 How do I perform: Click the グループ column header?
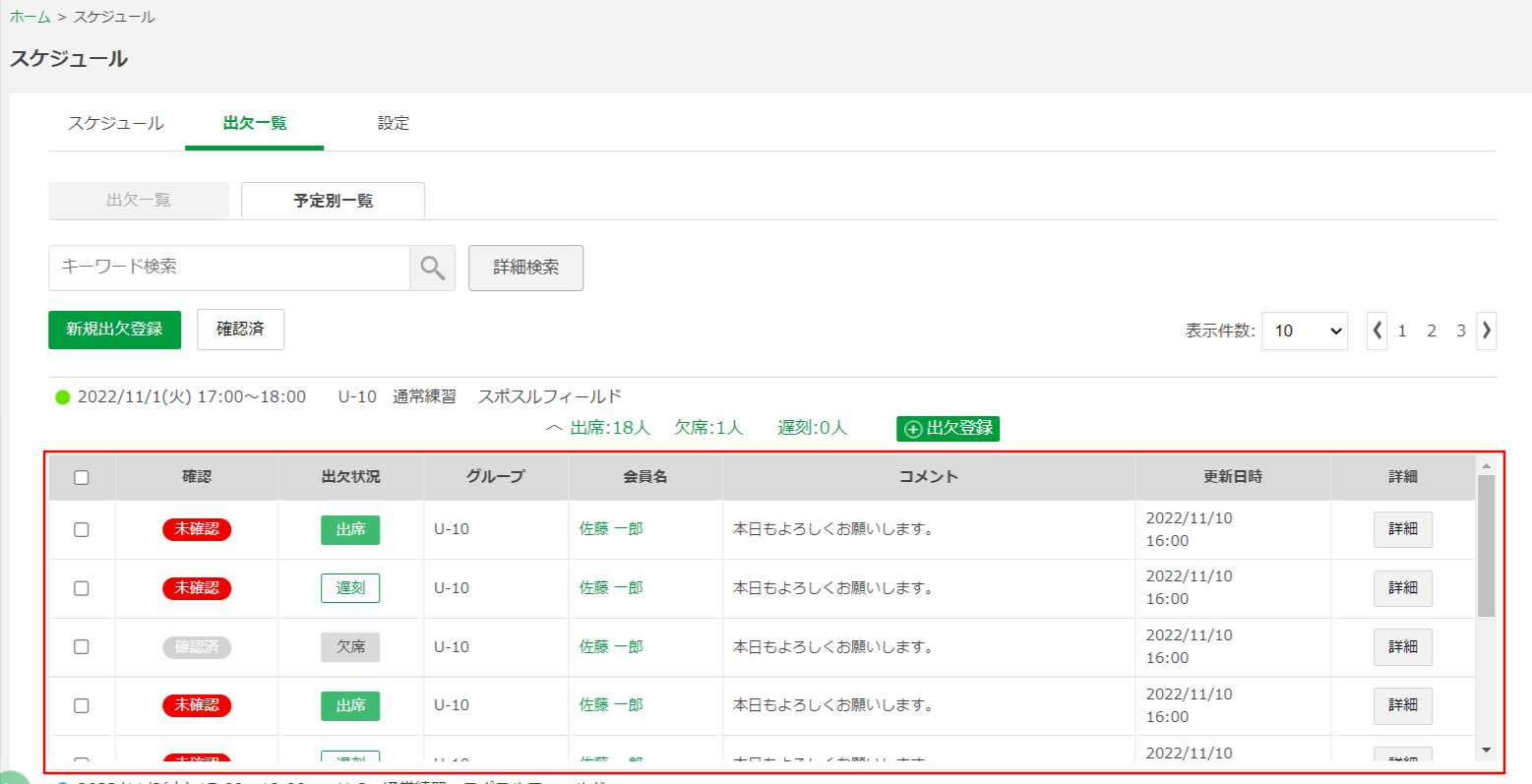click(496, 477)
